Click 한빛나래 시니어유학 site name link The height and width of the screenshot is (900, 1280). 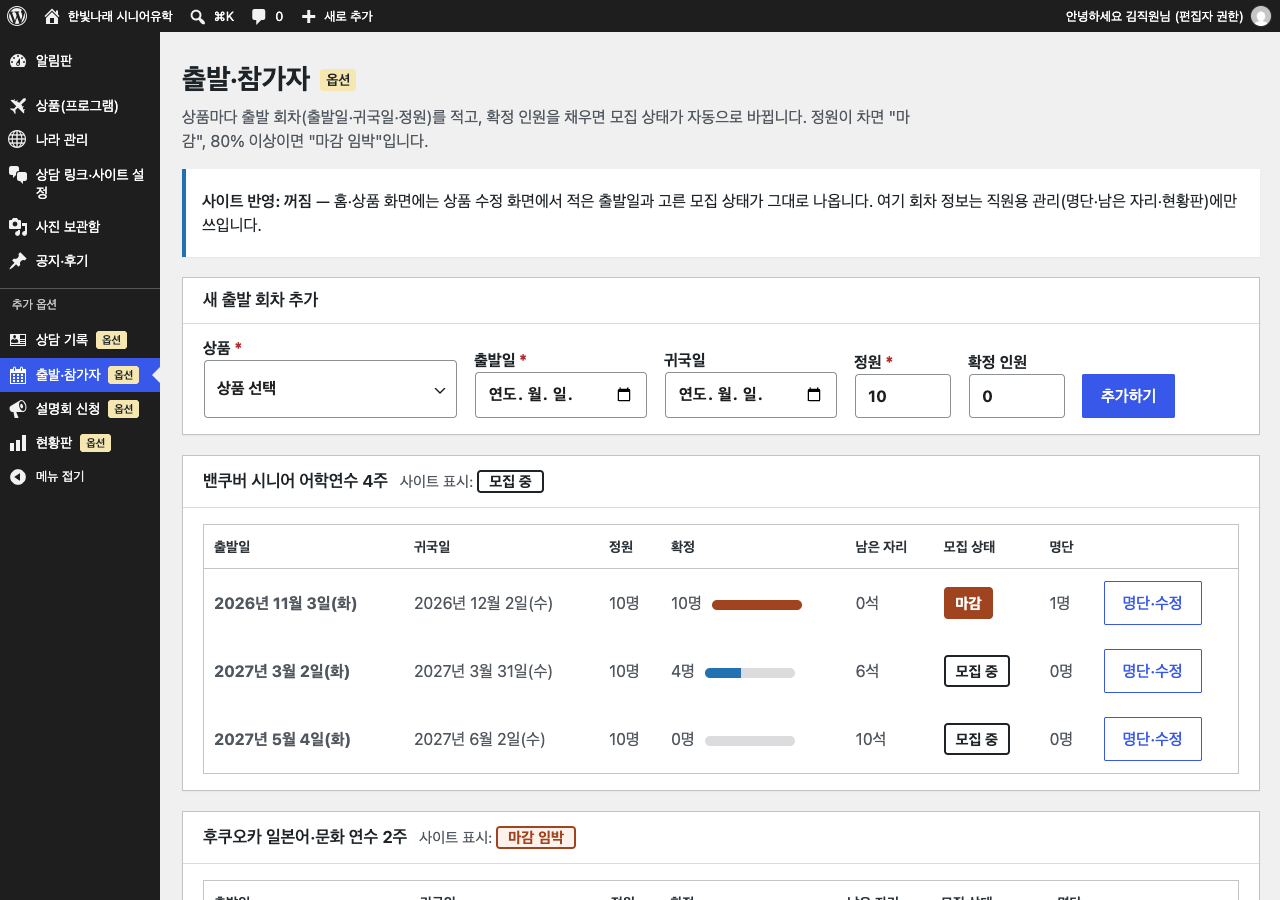pos(120,16)
